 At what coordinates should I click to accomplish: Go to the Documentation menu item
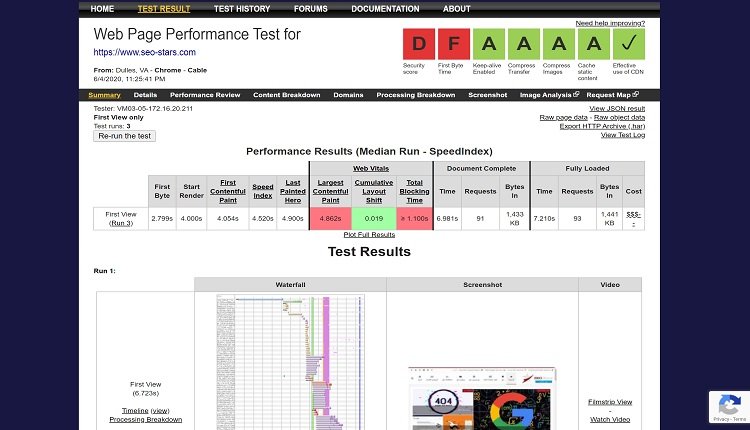pos(385,9)
